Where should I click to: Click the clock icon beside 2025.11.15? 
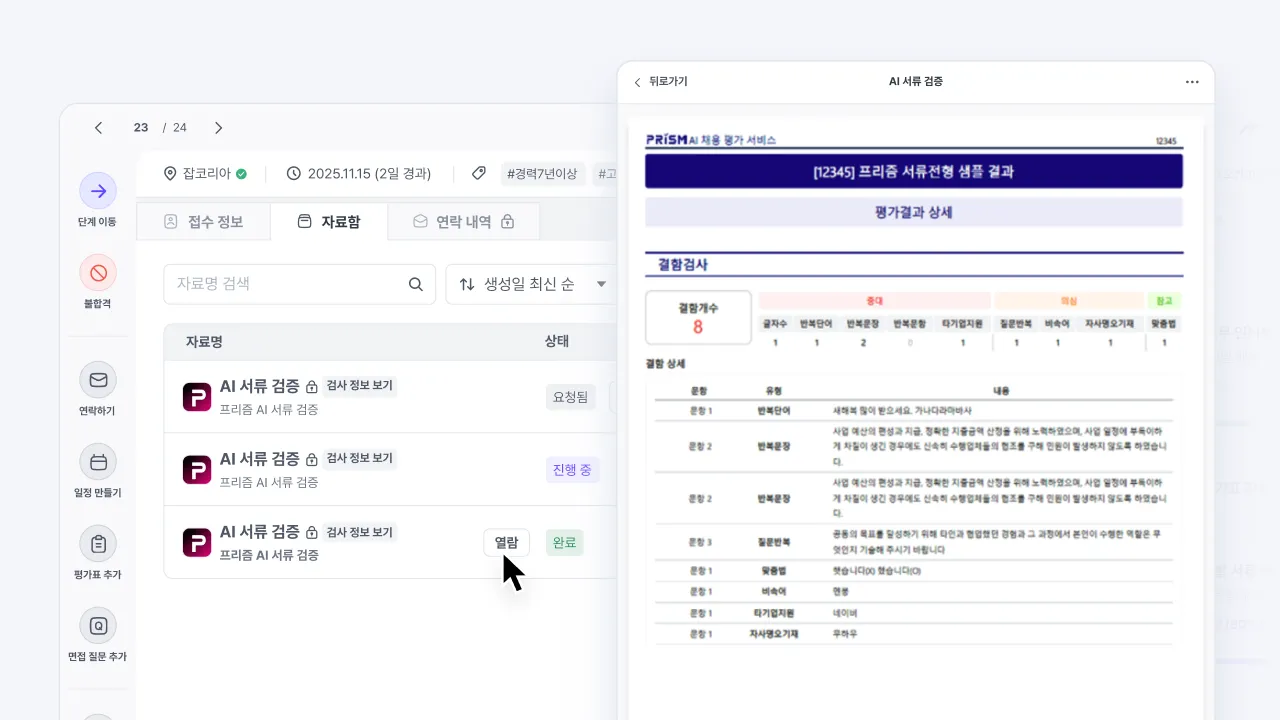294,173
